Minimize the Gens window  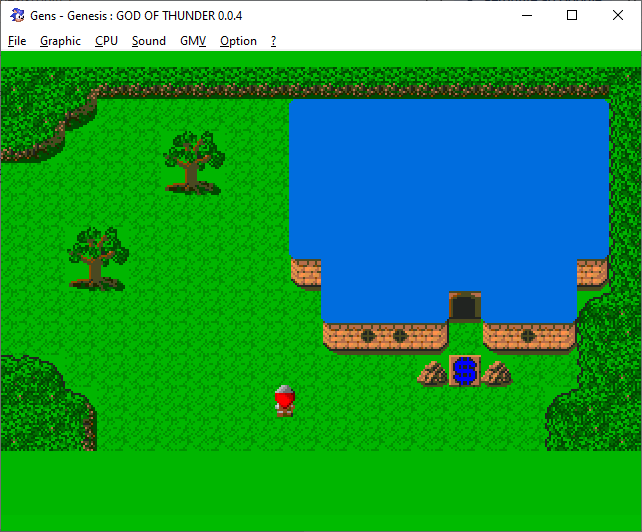[527, 16]
